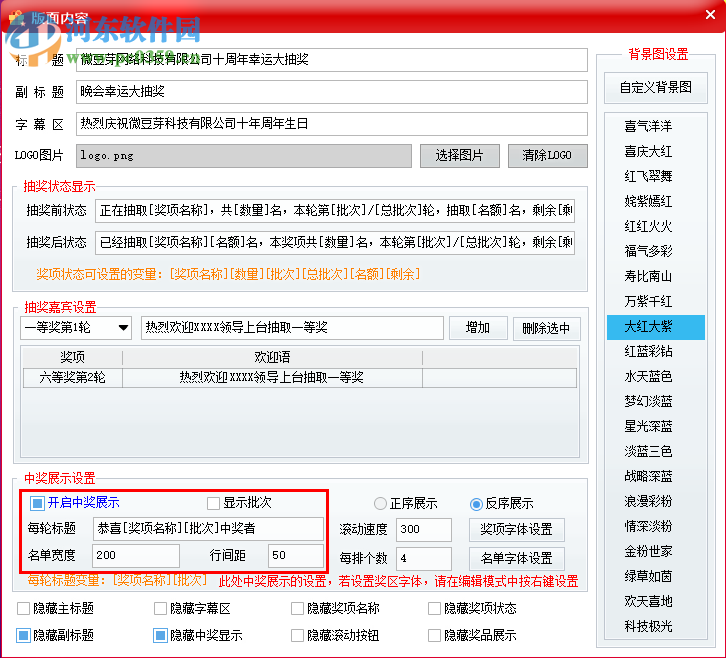Screen dimensions: 726x658
Task: Choose the 红红火火 background theme
Action: (656, 226)
